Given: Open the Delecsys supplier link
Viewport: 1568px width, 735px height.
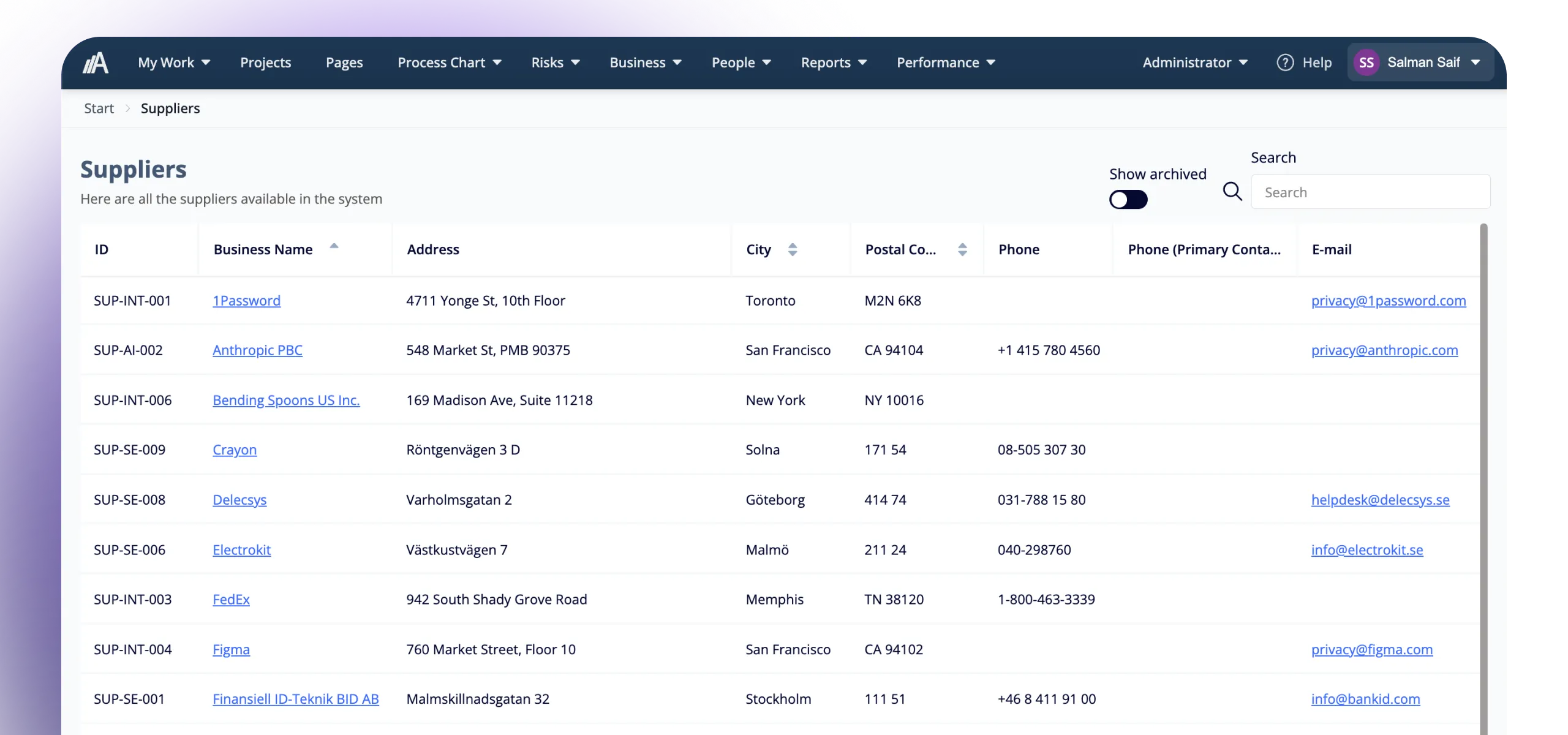Looking at the screenshot, I should [x=239, y=500].
